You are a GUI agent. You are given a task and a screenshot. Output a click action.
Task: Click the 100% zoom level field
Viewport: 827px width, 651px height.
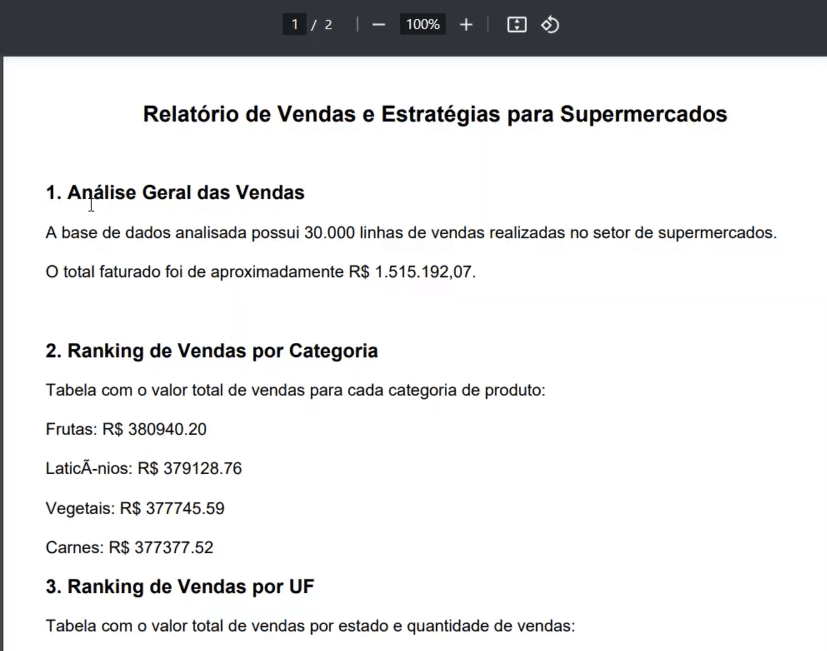click(422, 25)
